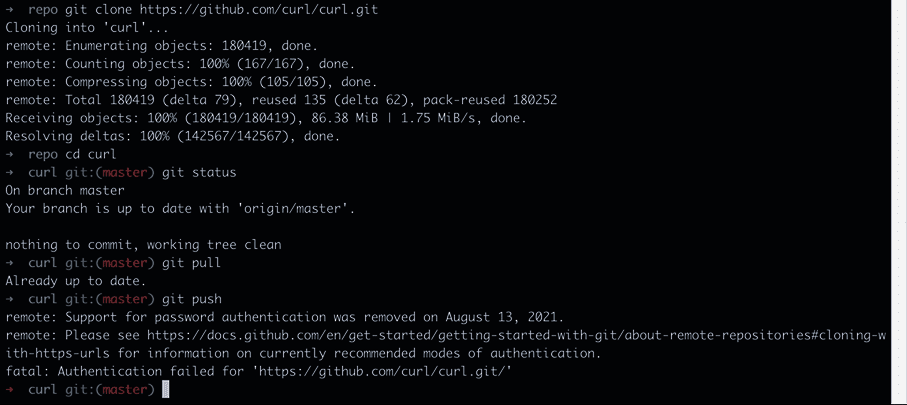Screen dimensions: 907x405
Task: Click the terminal's vertical scrollbar on the right edge
Action: click(900, 202)
